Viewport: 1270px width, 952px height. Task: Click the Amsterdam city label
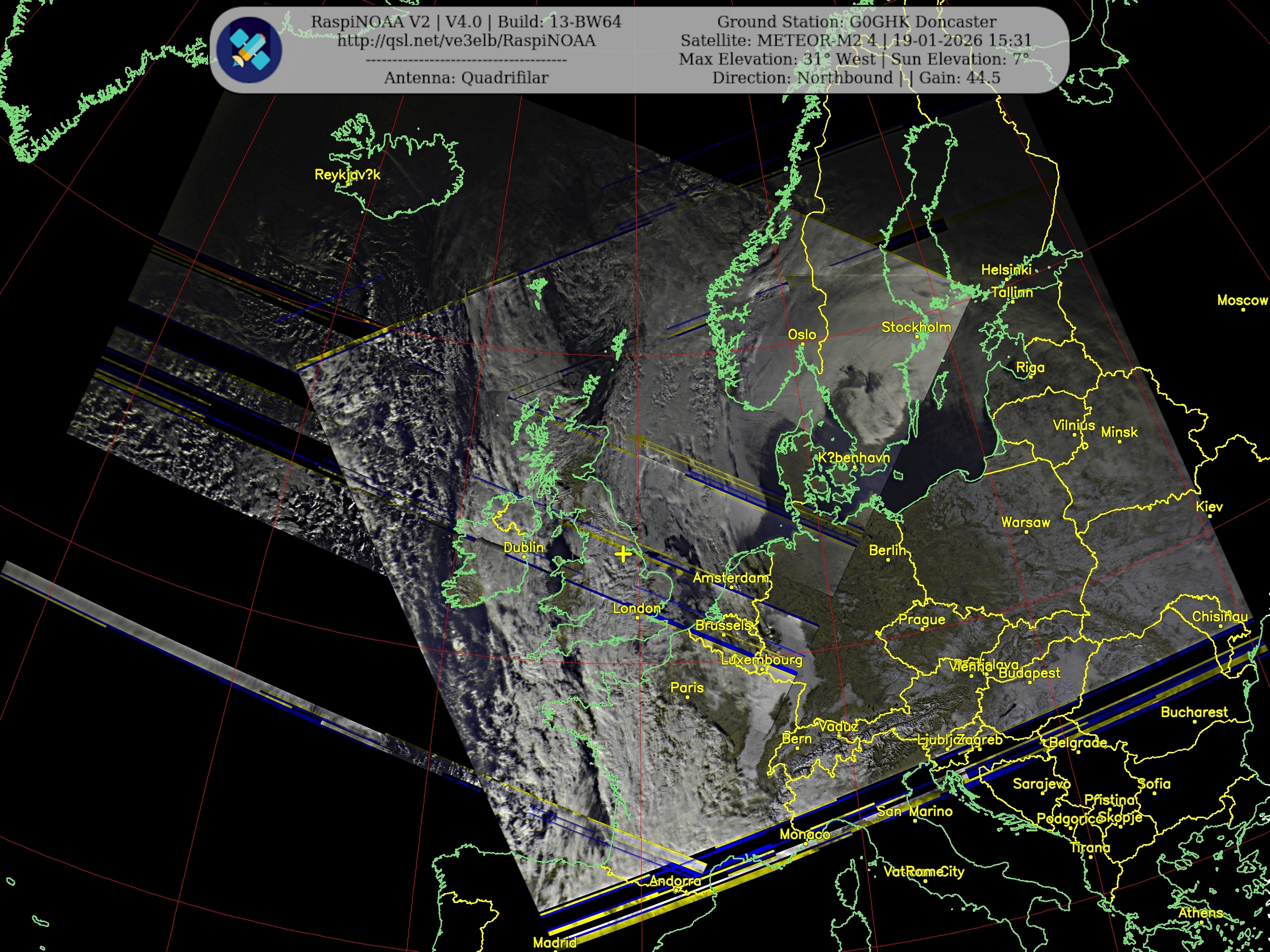tap(730, 578)
